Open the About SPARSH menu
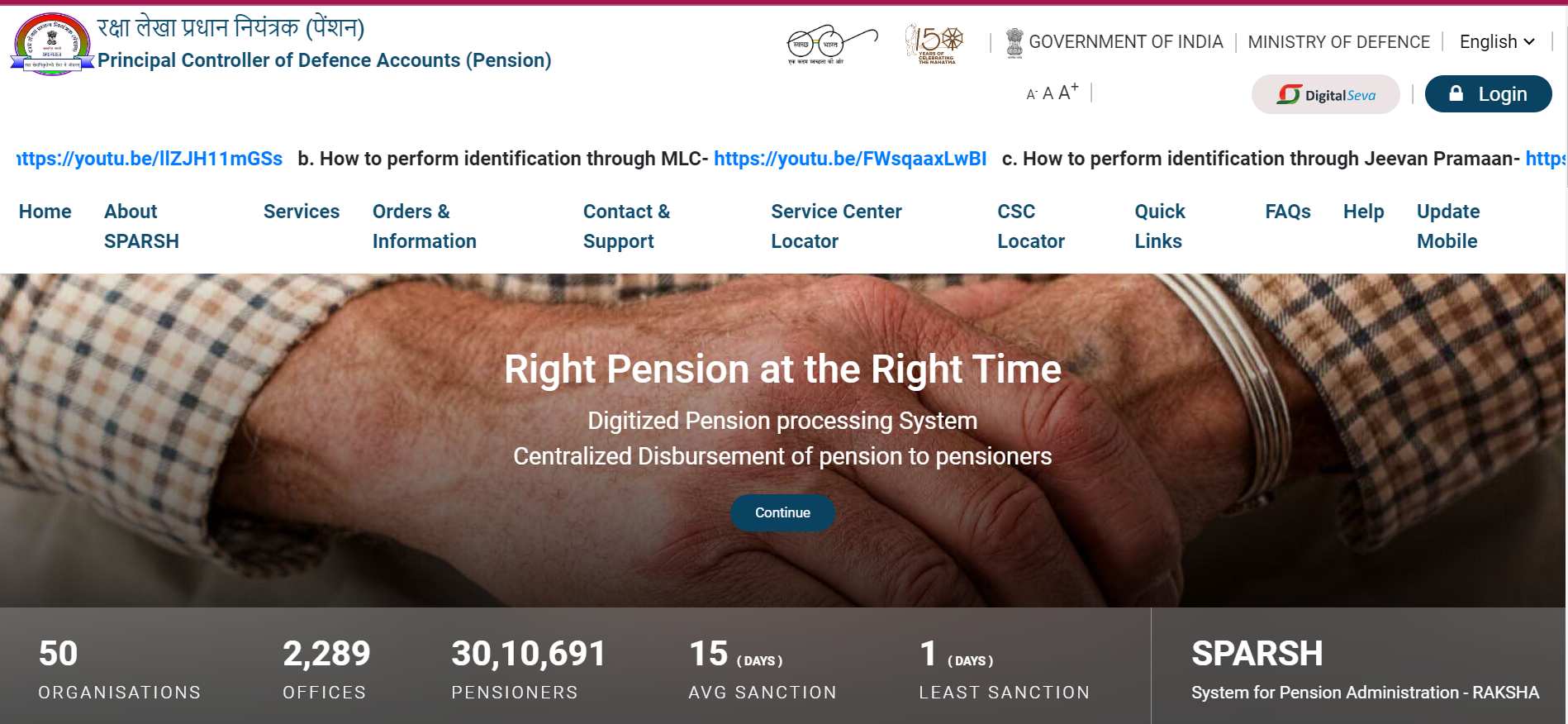The image size is (1568, 724). coord(140,226)
